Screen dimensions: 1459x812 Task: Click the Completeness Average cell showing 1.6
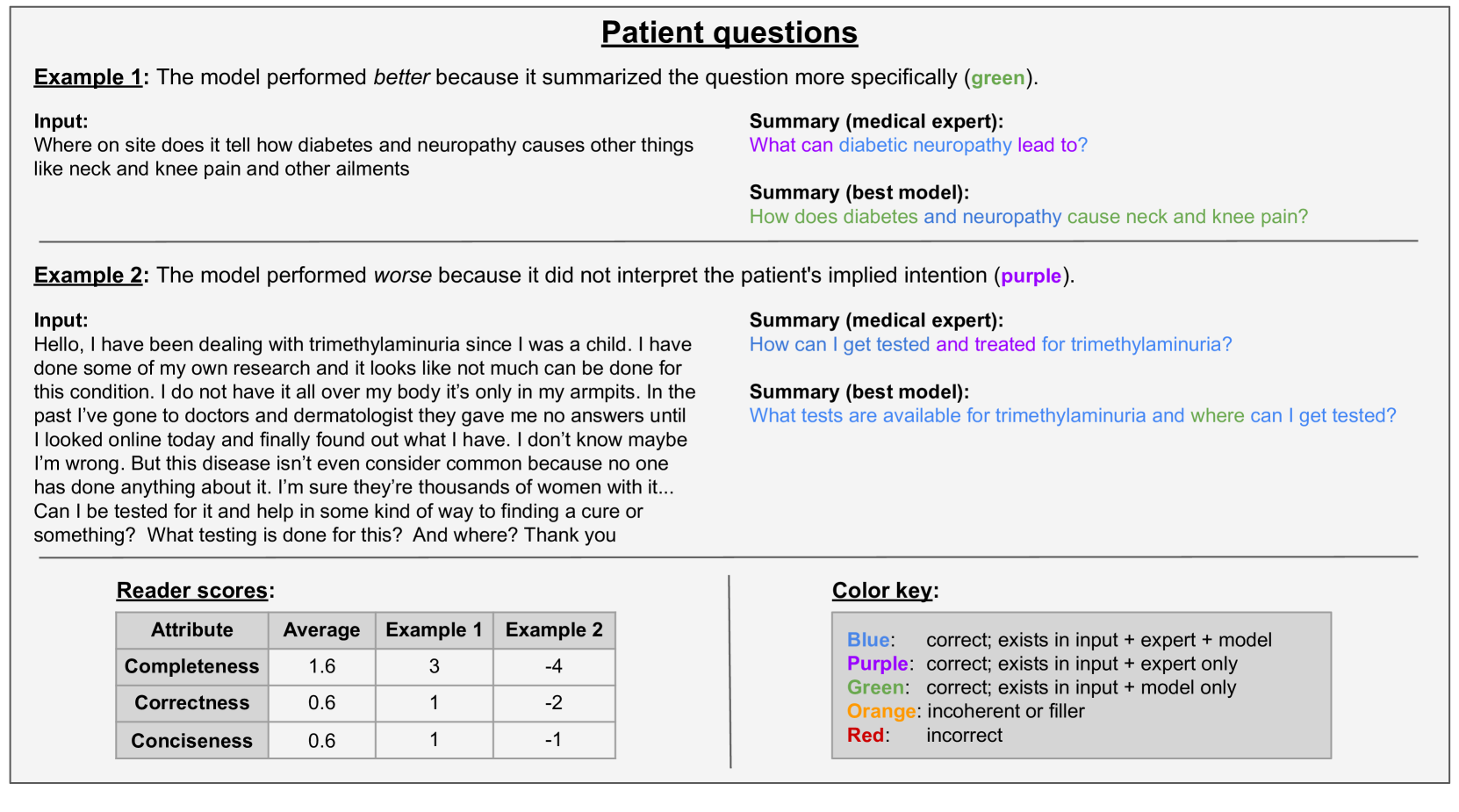[321, 667]
